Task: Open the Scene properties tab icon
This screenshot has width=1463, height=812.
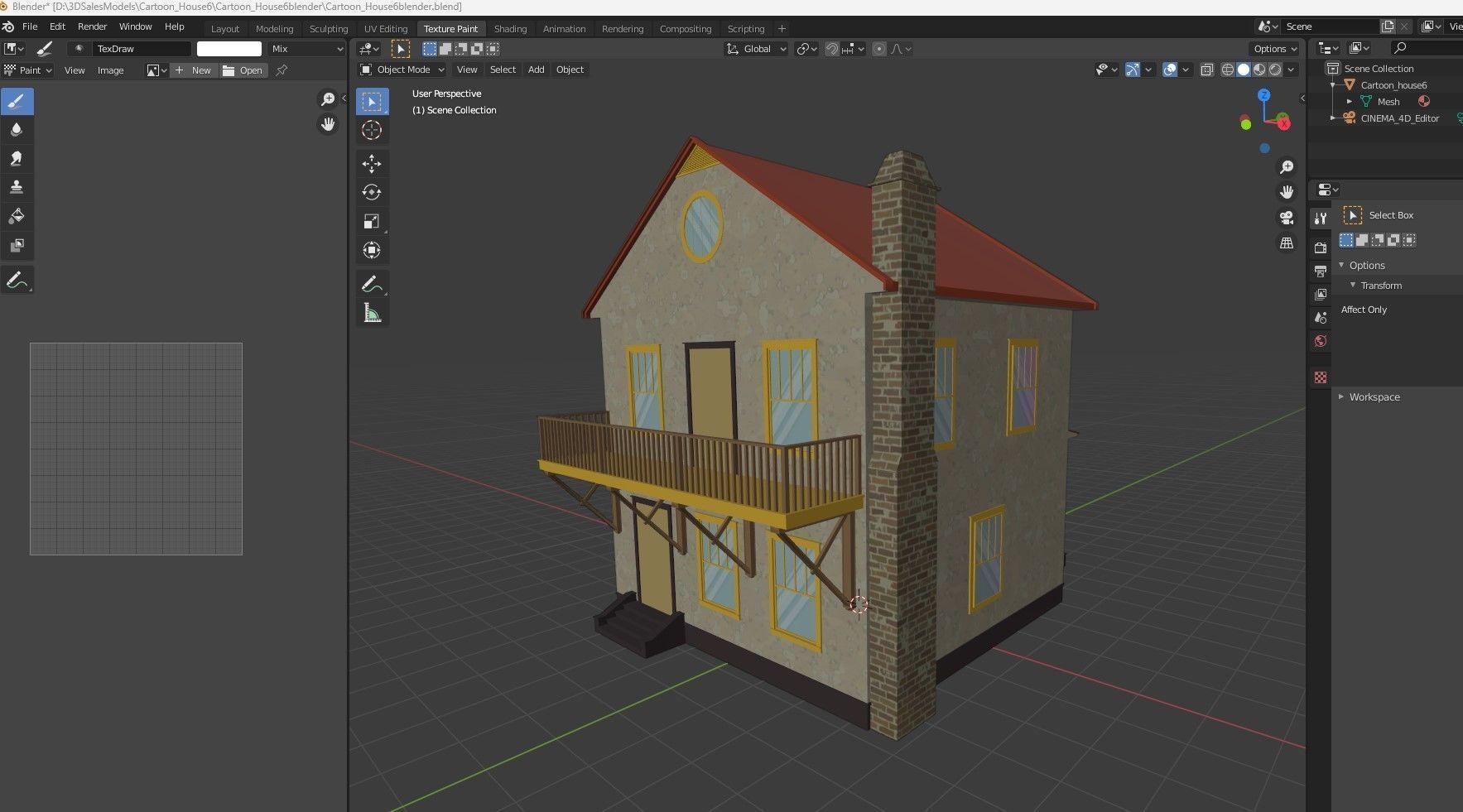Action: 1321,317
